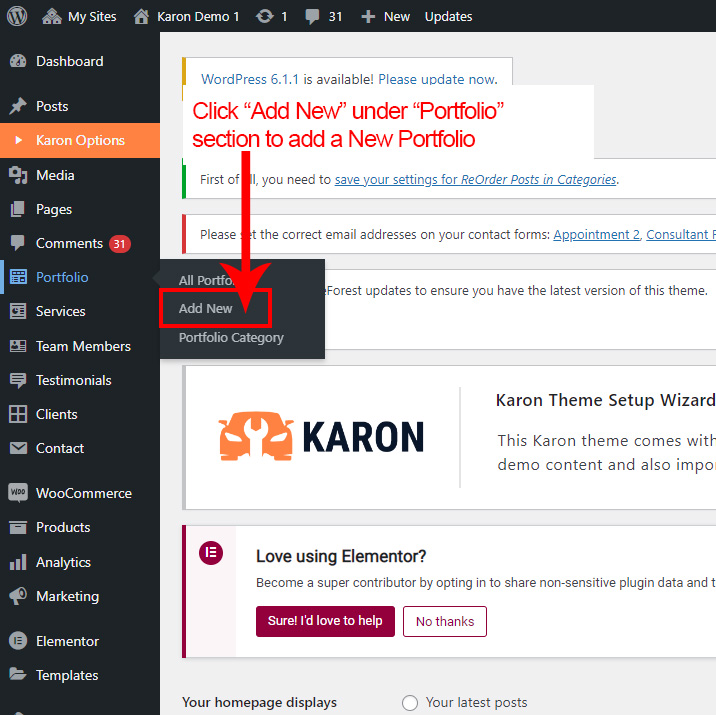The height and width of the screenshot is (715, 716).
Task: Open "Portfolio Category" submenu item
Action: point(231,338)
